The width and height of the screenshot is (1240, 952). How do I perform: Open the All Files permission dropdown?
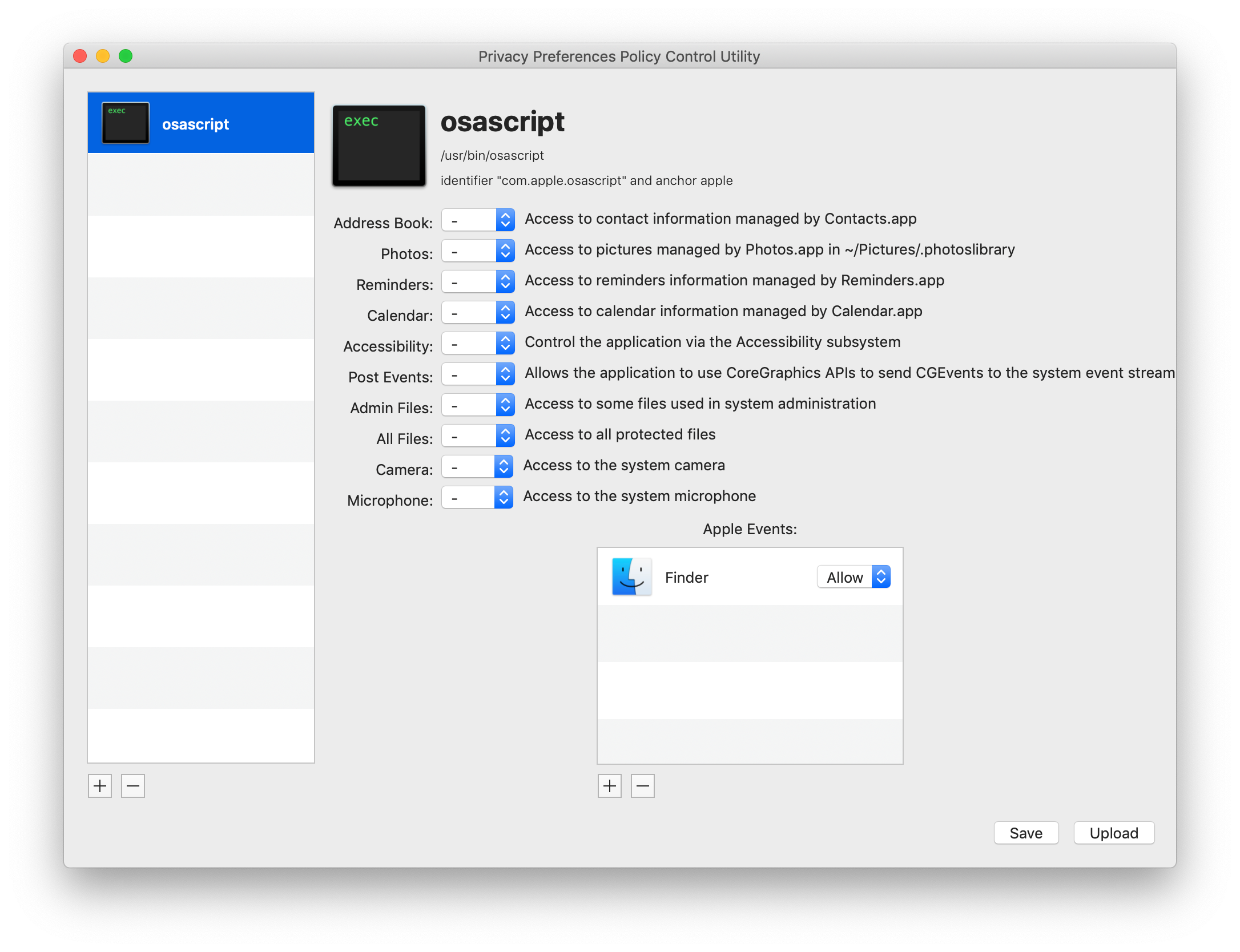click(478, 435)
